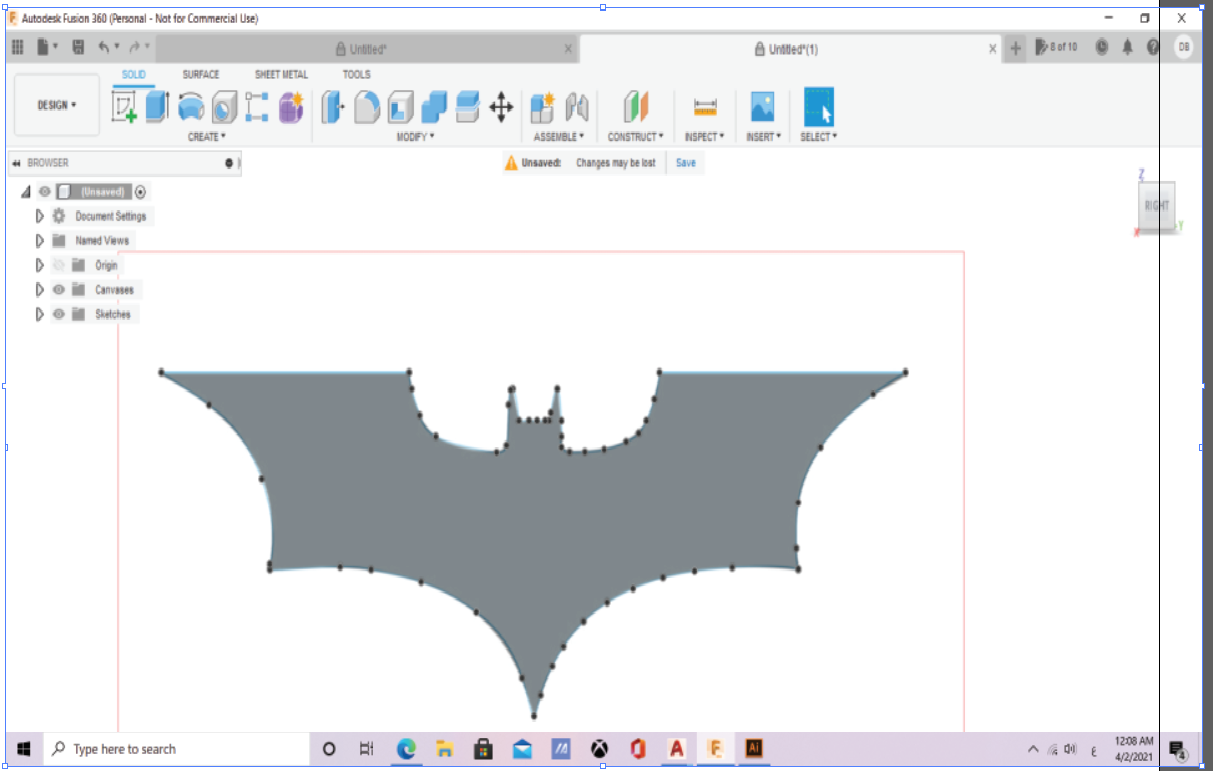1213x771 pixels.
Task: Toggle visibility eye for Sketches folder
Action: 59,314
